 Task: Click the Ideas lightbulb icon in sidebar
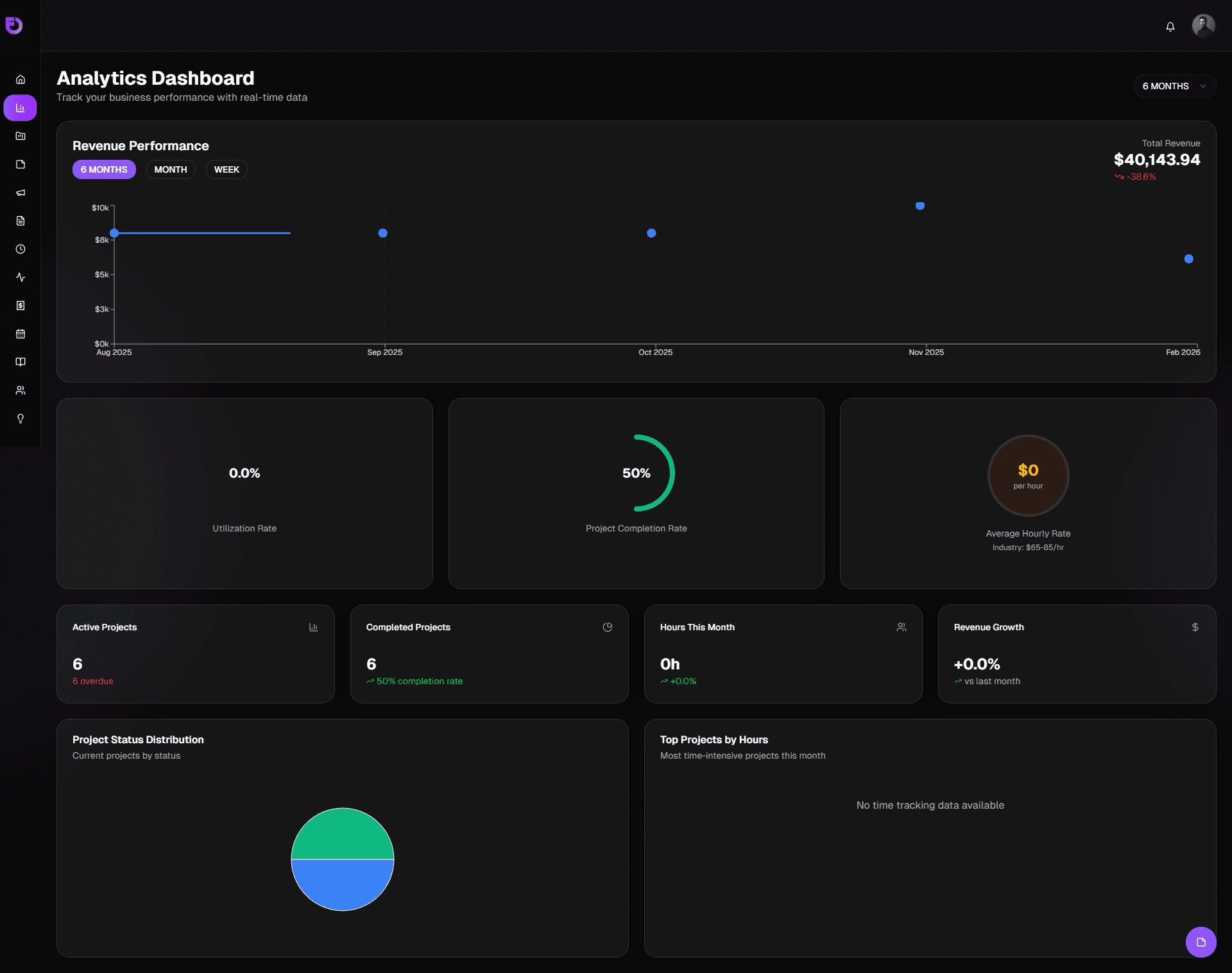pyautogui.click(x=20, y=418)
